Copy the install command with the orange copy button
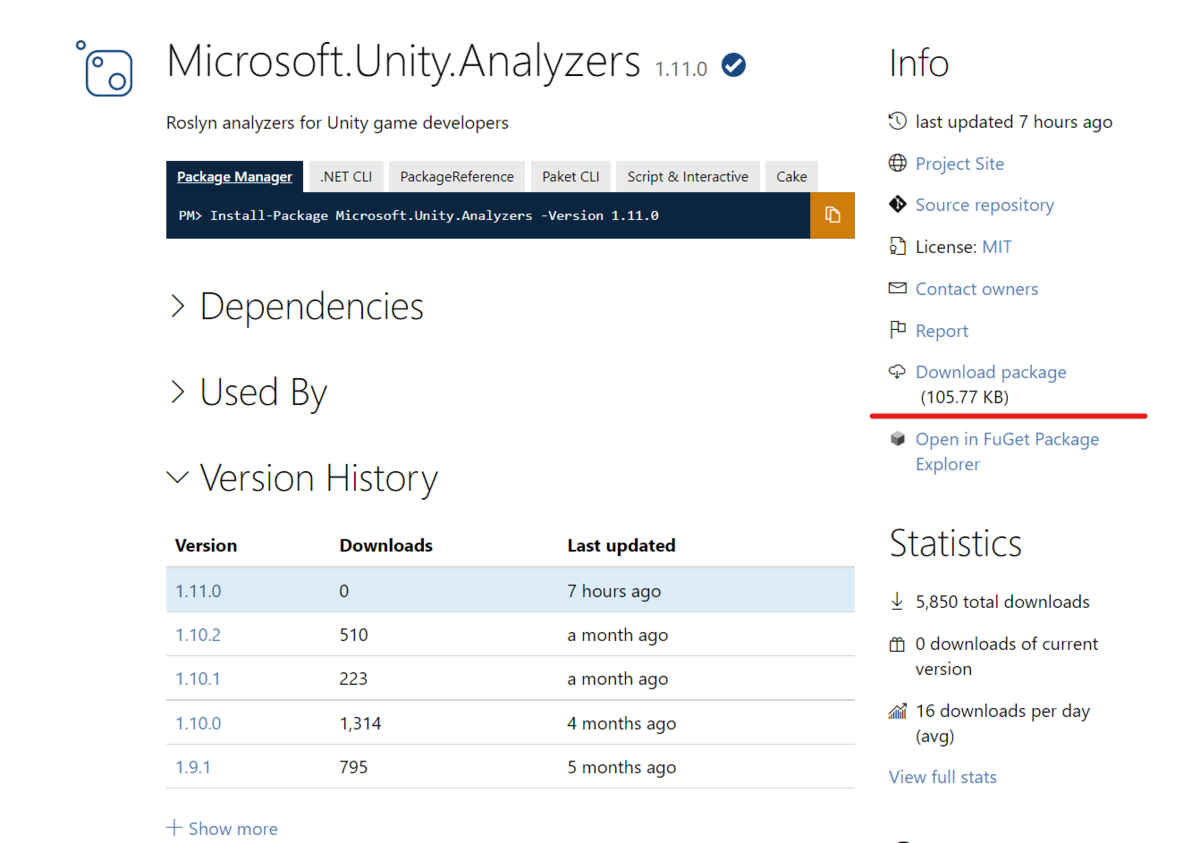 (832, 215)
